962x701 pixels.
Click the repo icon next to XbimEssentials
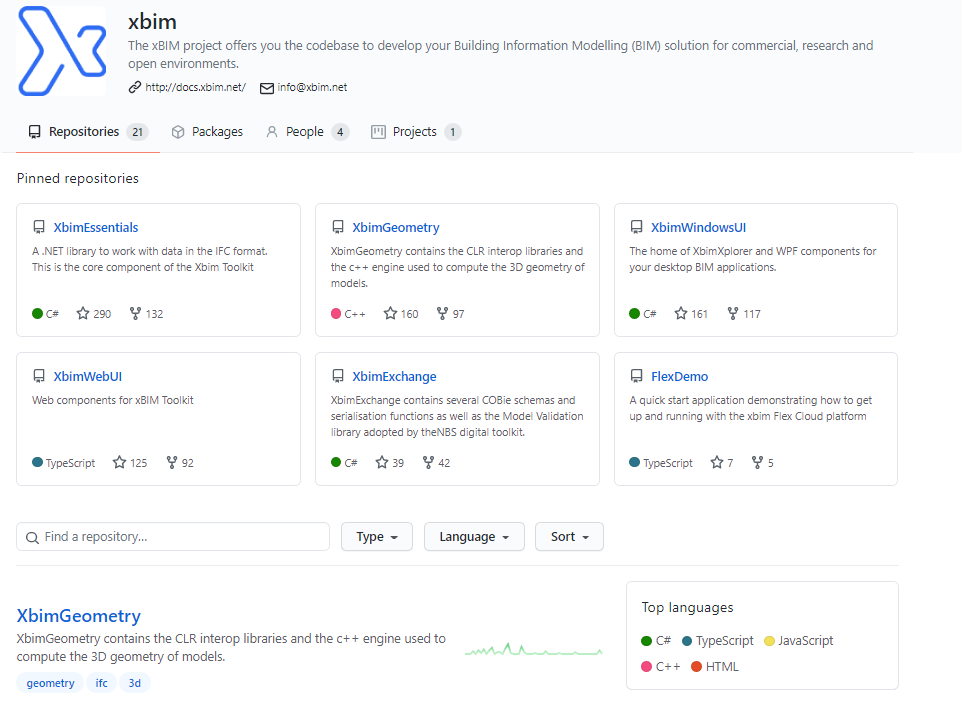[39, 228]
